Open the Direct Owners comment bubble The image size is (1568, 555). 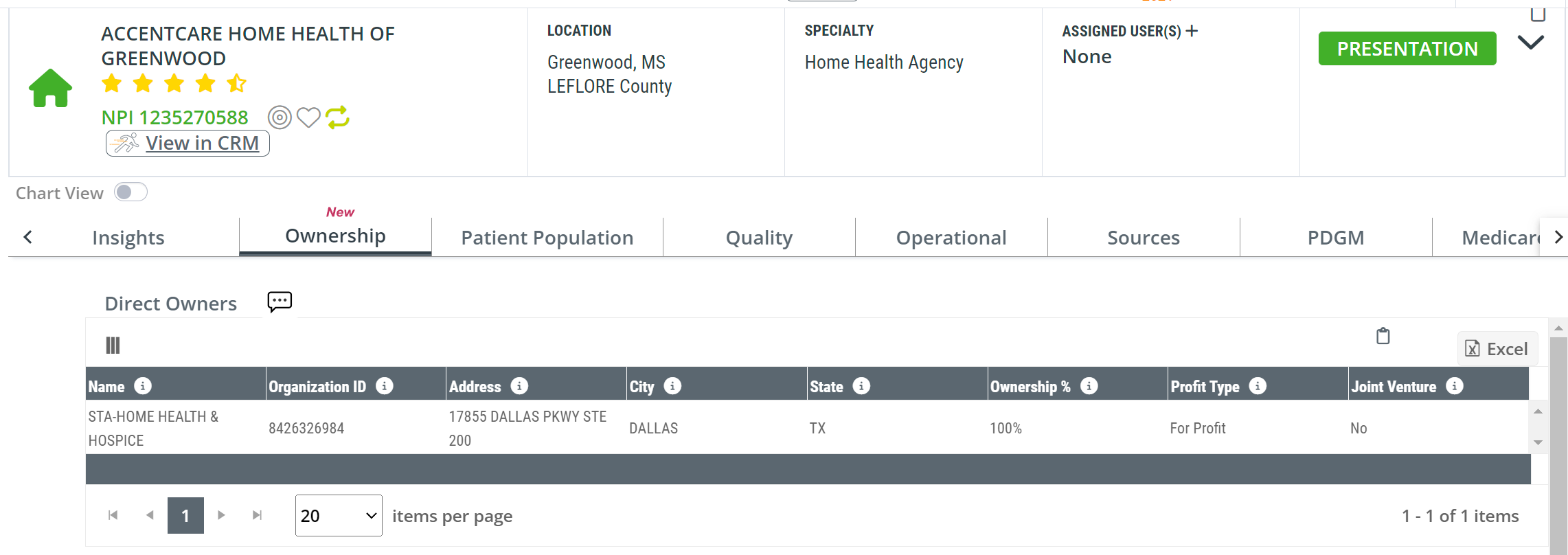pyautogui.click(x=280, y=302)
